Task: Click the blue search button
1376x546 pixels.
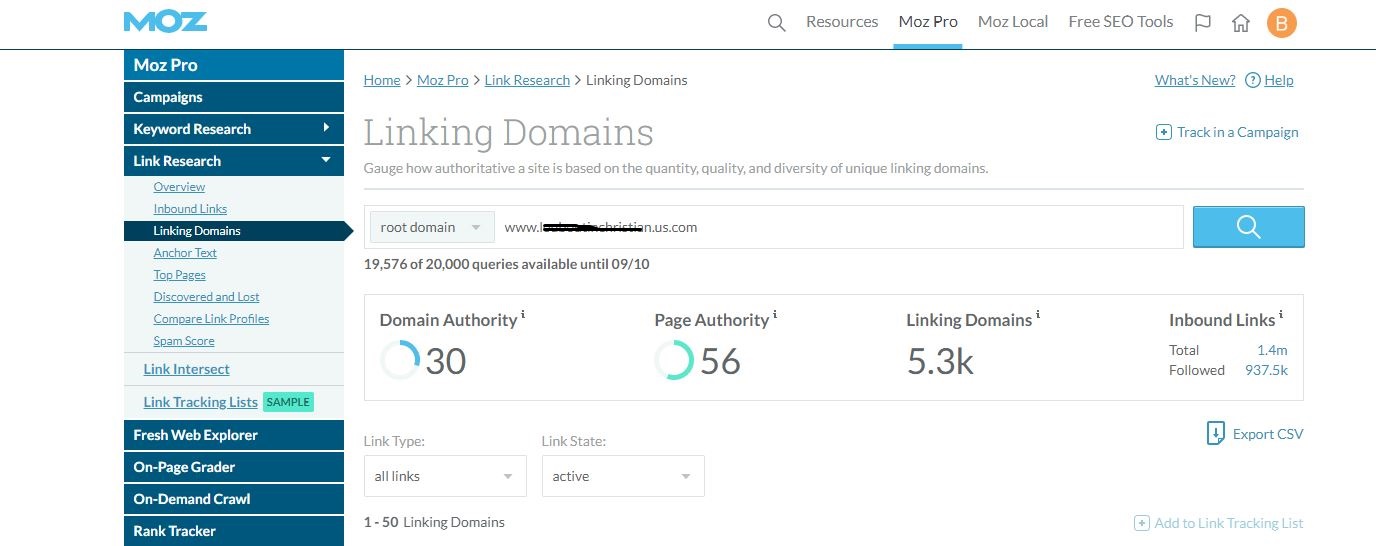Action: tap(1248, 227)
